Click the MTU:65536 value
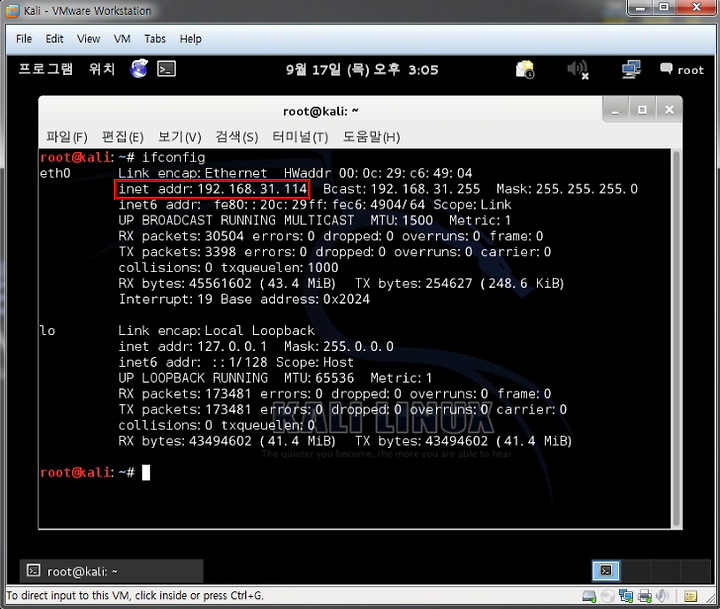 [x=319, y=378]
